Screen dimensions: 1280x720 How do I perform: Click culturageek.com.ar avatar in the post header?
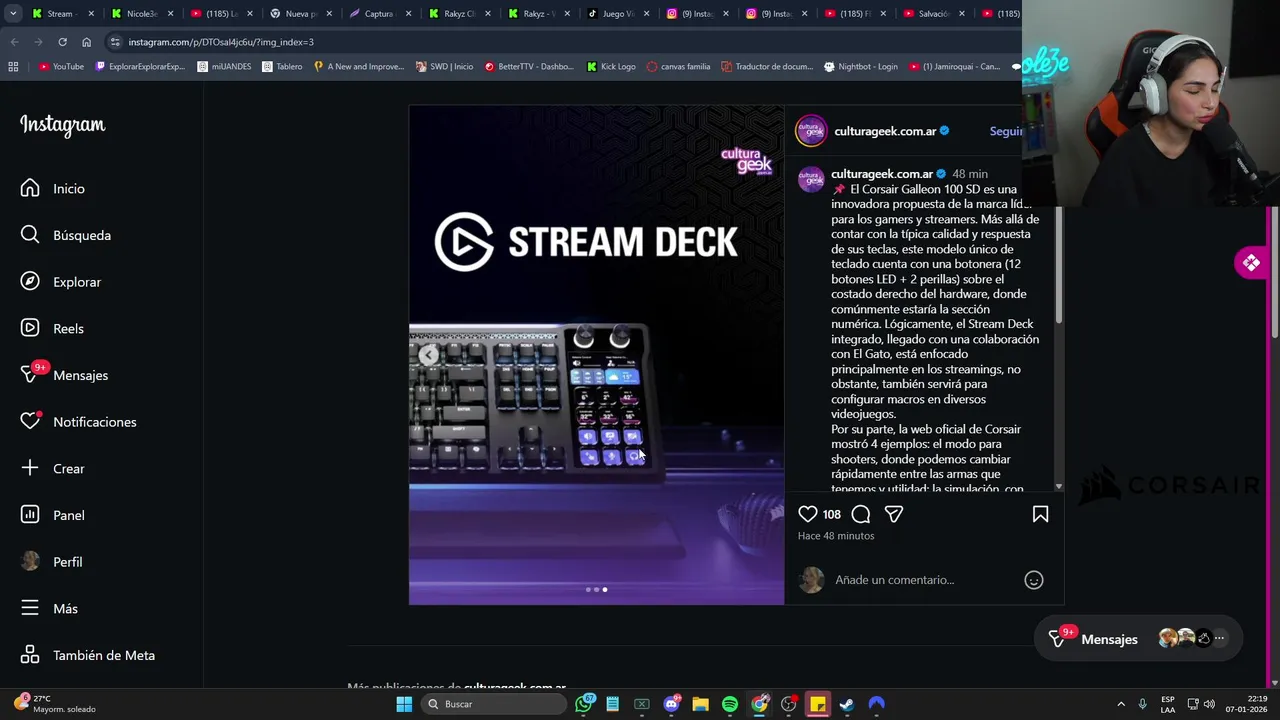(x=811, y=131)
